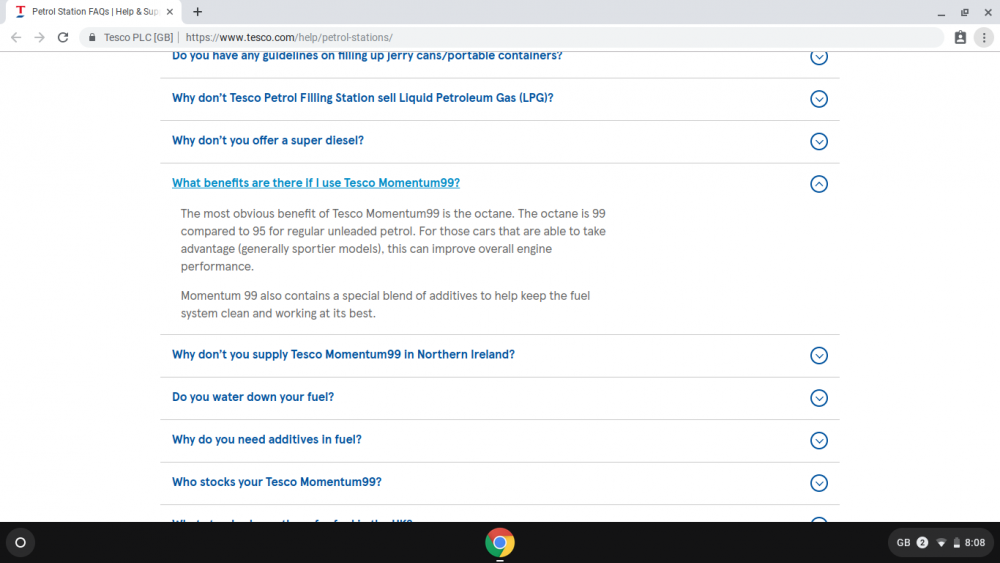This screenshot has height=563, width=1000.
Task: Expand the Who stocks Momentum99 chevron
Action: point(819,483)
